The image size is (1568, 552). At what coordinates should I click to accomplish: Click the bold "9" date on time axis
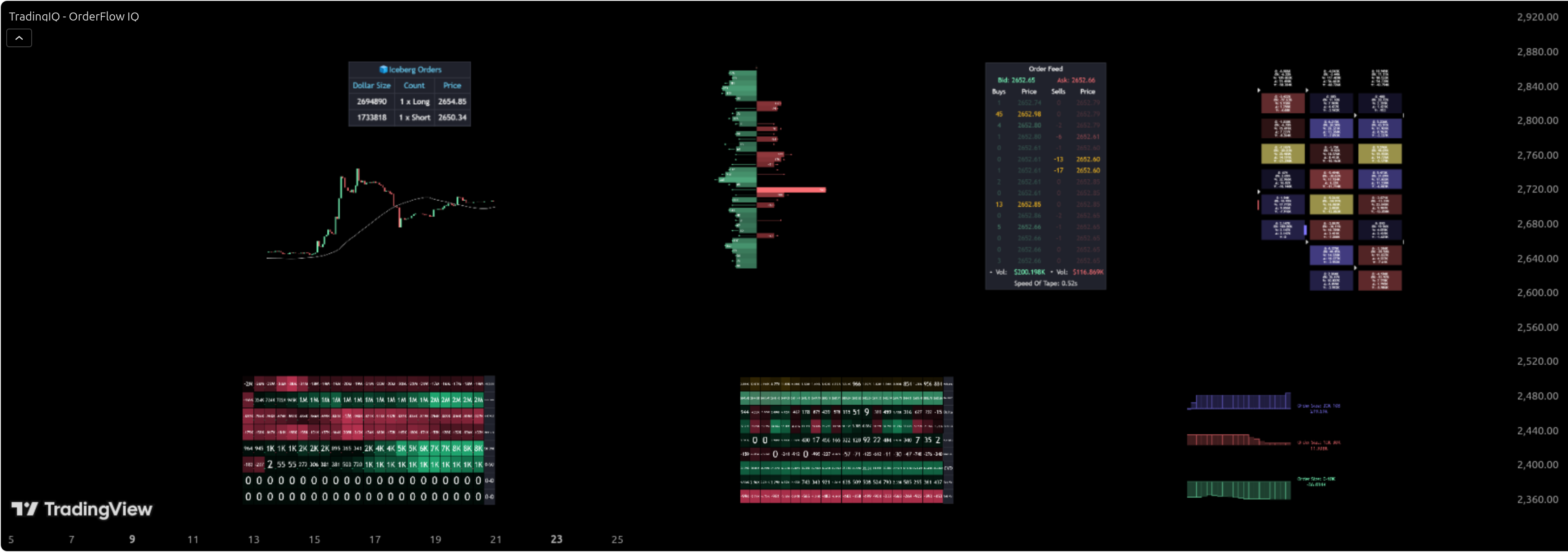[132, 539]
